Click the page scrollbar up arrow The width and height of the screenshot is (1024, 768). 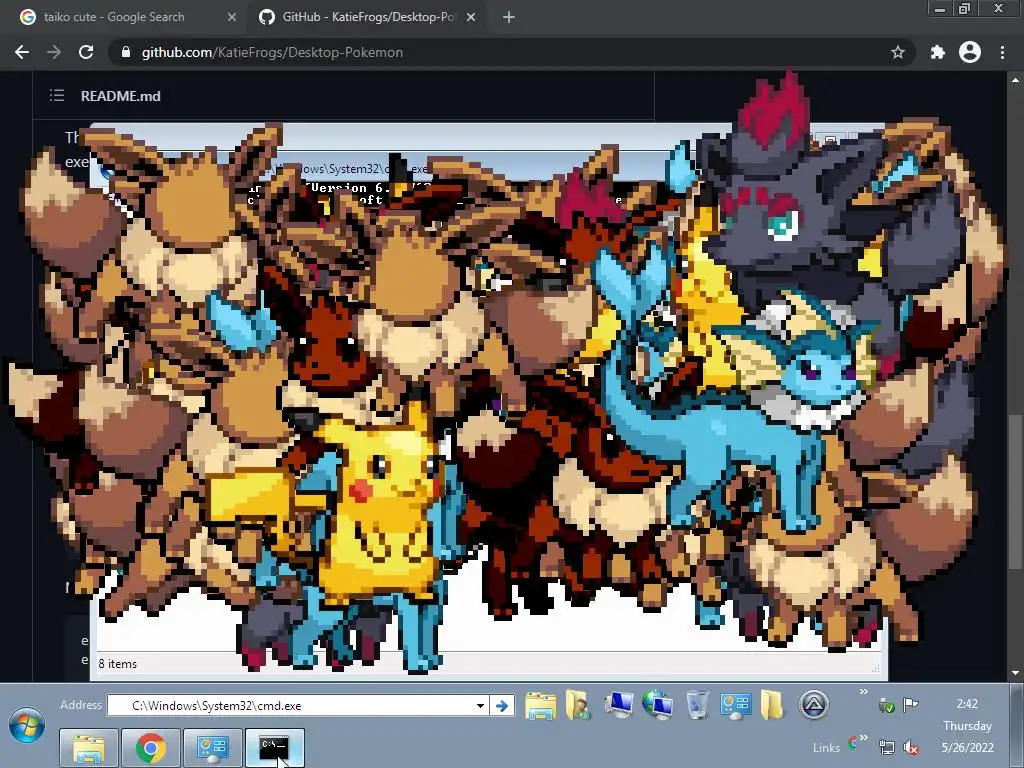1016,80
